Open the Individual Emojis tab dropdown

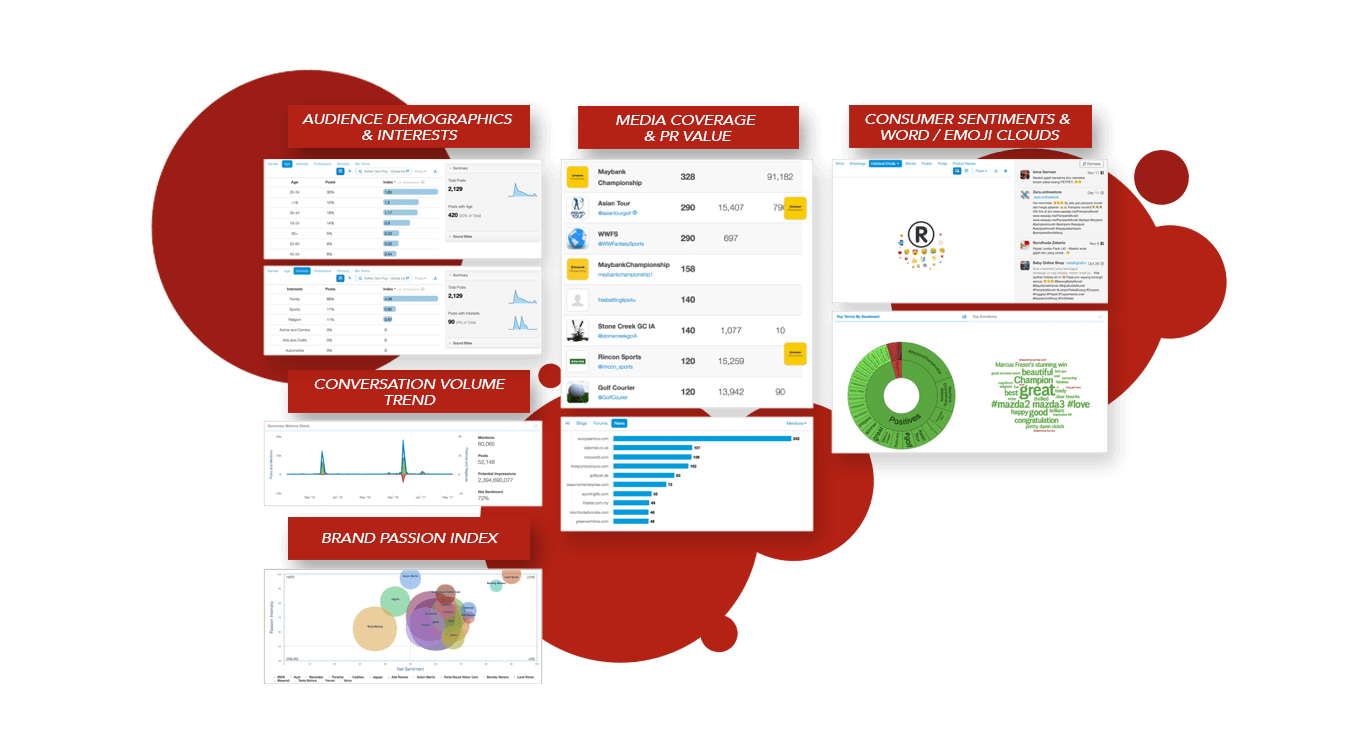pos(885,163)
